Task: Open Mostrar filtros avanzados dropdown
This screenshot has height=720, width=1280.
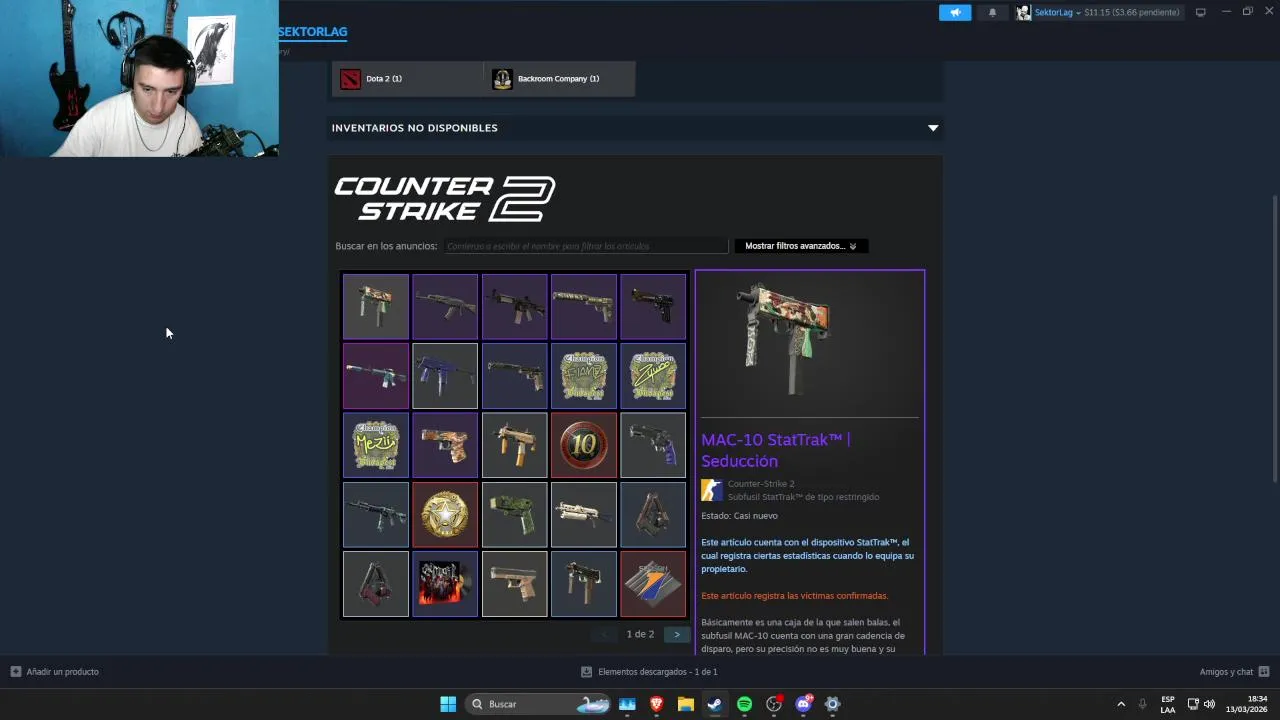Action: pos(801,246)
